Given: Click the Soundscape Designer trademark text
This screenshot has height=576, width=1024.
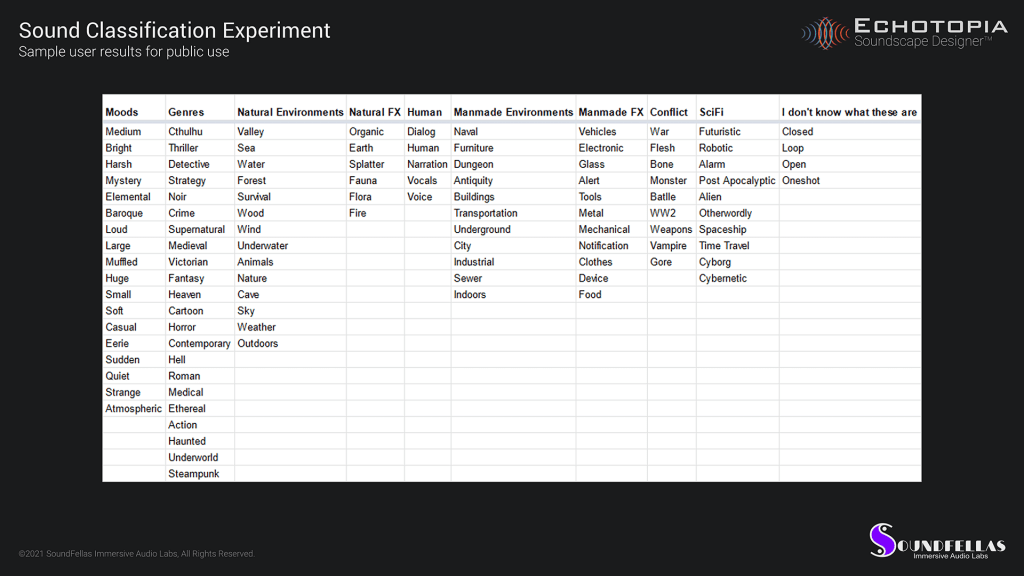Looking at the screenshot, I should click(921, 43).
